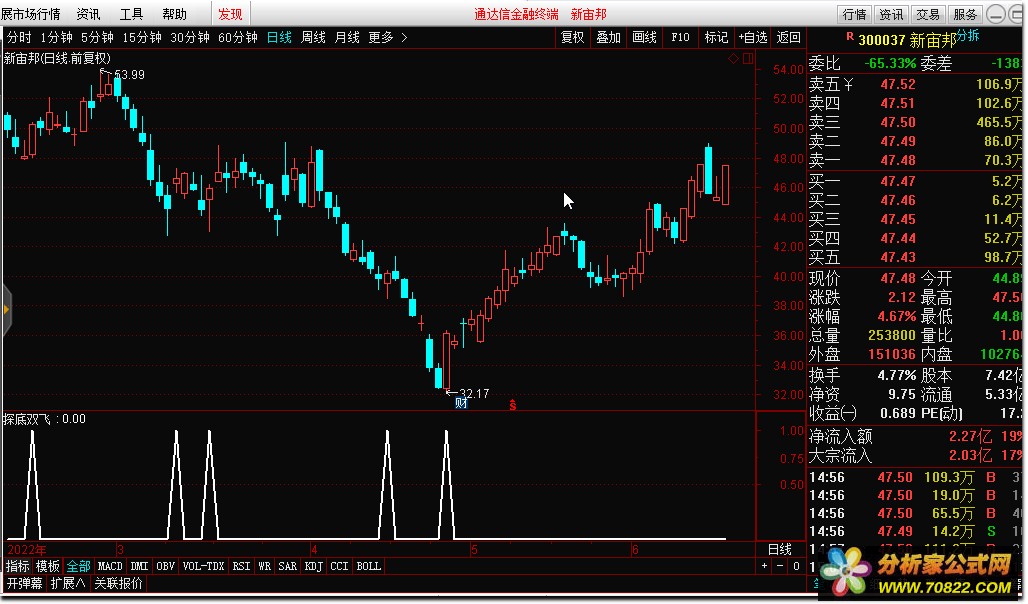Switch to 周线 weekly period
Screen dimensions: 1028x604
[x=313, y=37]
